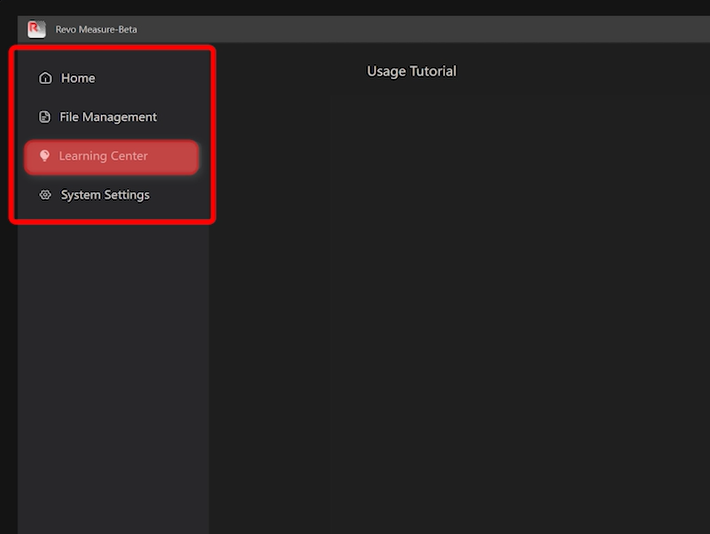Click the "Home" text label
710x534 pixels.
(x=78, y=78)
